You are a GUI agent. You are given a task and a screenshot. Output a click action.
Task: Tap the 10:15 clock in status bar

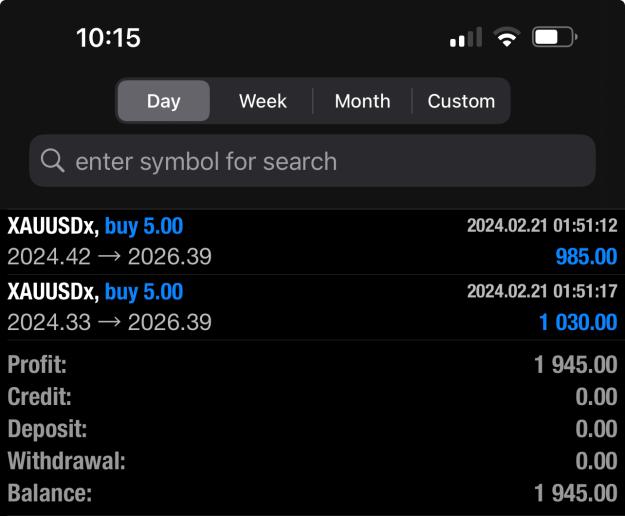coord(108,38)
